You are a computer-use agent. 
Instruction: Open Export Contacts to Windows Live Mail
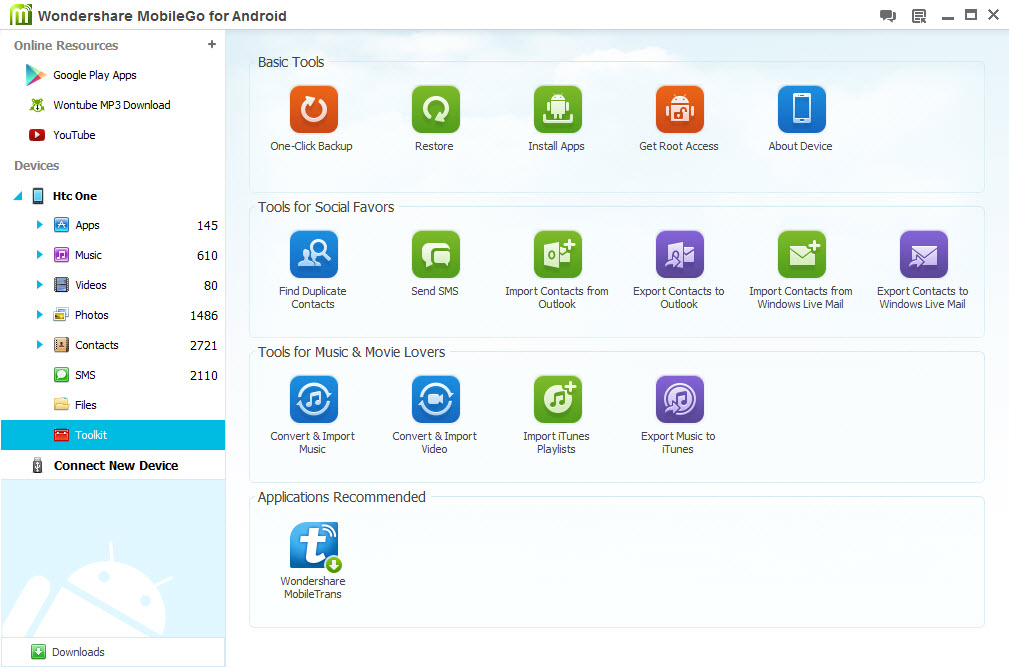pyautogui.click(x=923, y=254)
